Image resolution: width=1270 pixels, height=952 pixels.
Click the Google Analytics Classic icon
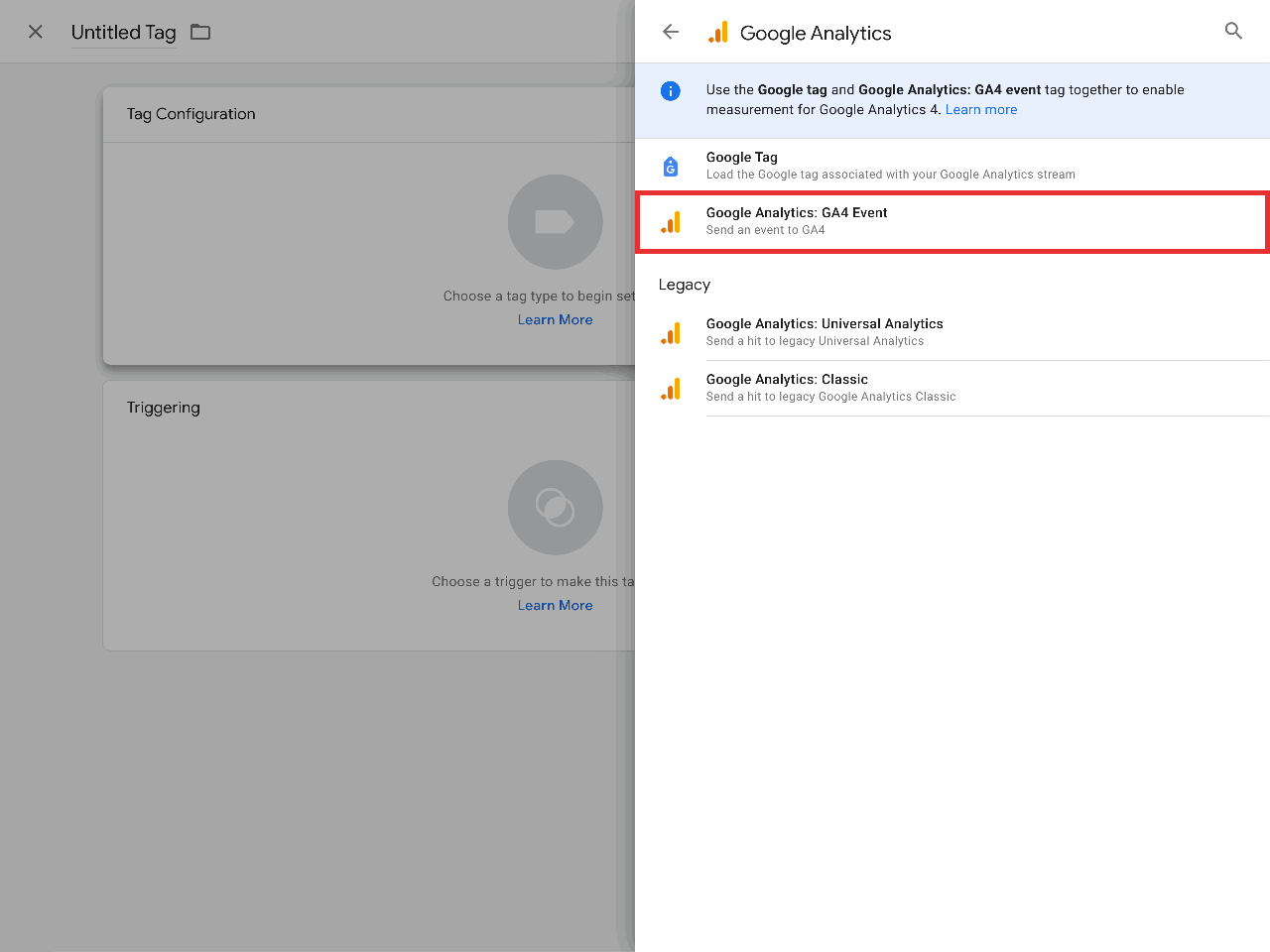tap(672, 388)
